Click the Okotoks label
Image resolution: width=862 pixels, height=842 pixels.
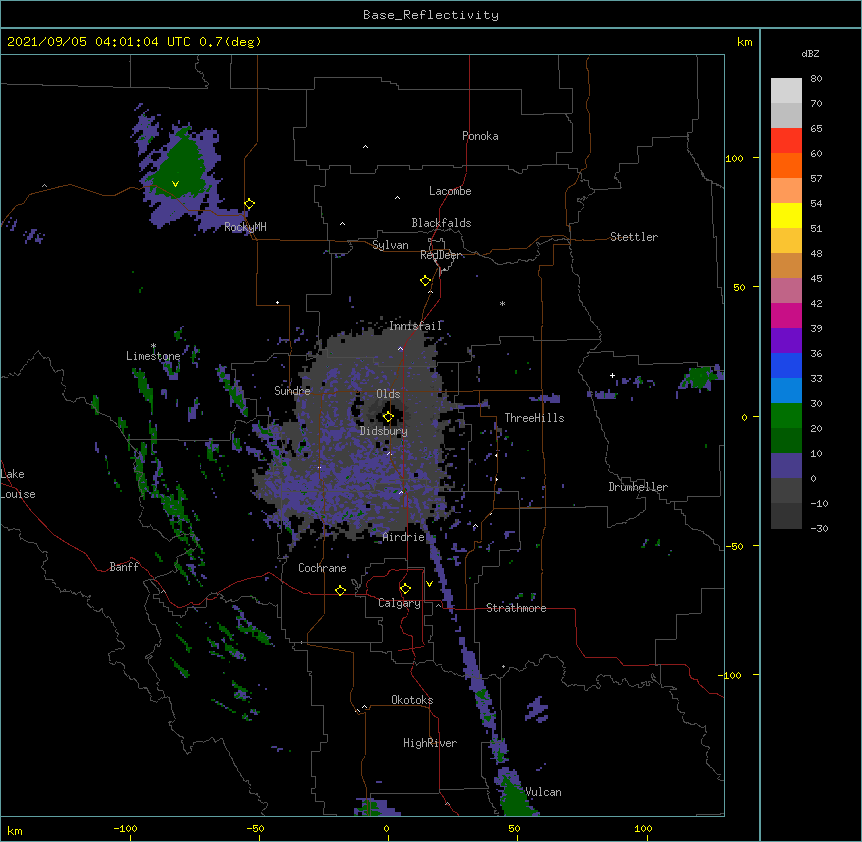(412, 700)
